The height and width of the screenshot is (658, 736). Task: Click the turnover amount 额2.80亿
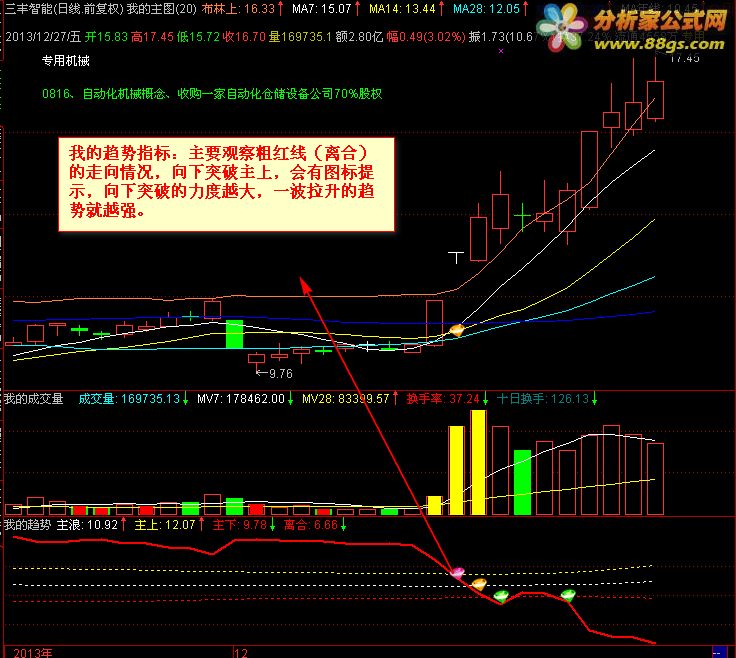point(360,37)
